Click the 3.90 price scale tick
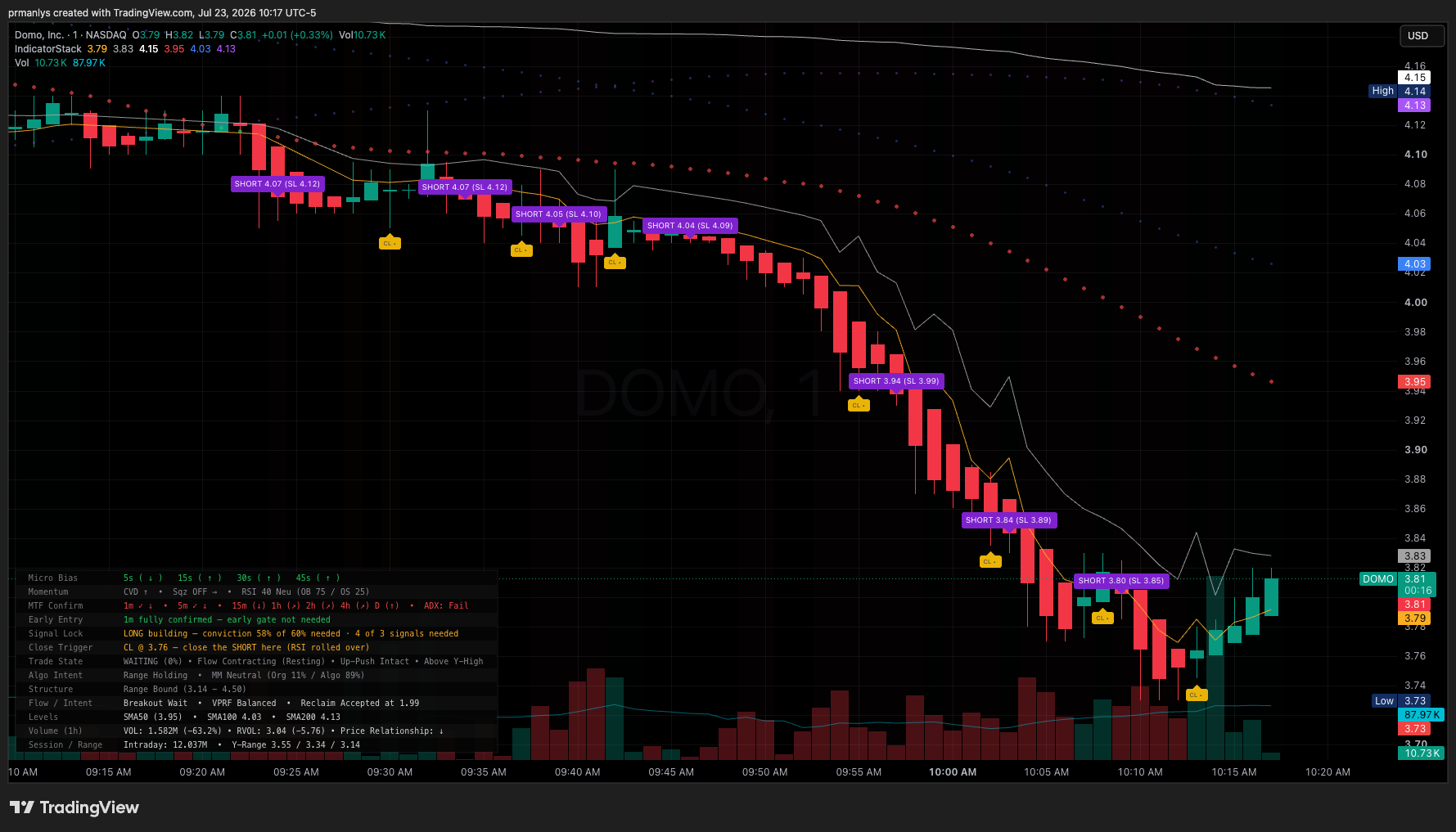The width and height of the screenshot is (1456, 832). [1416, 450]
